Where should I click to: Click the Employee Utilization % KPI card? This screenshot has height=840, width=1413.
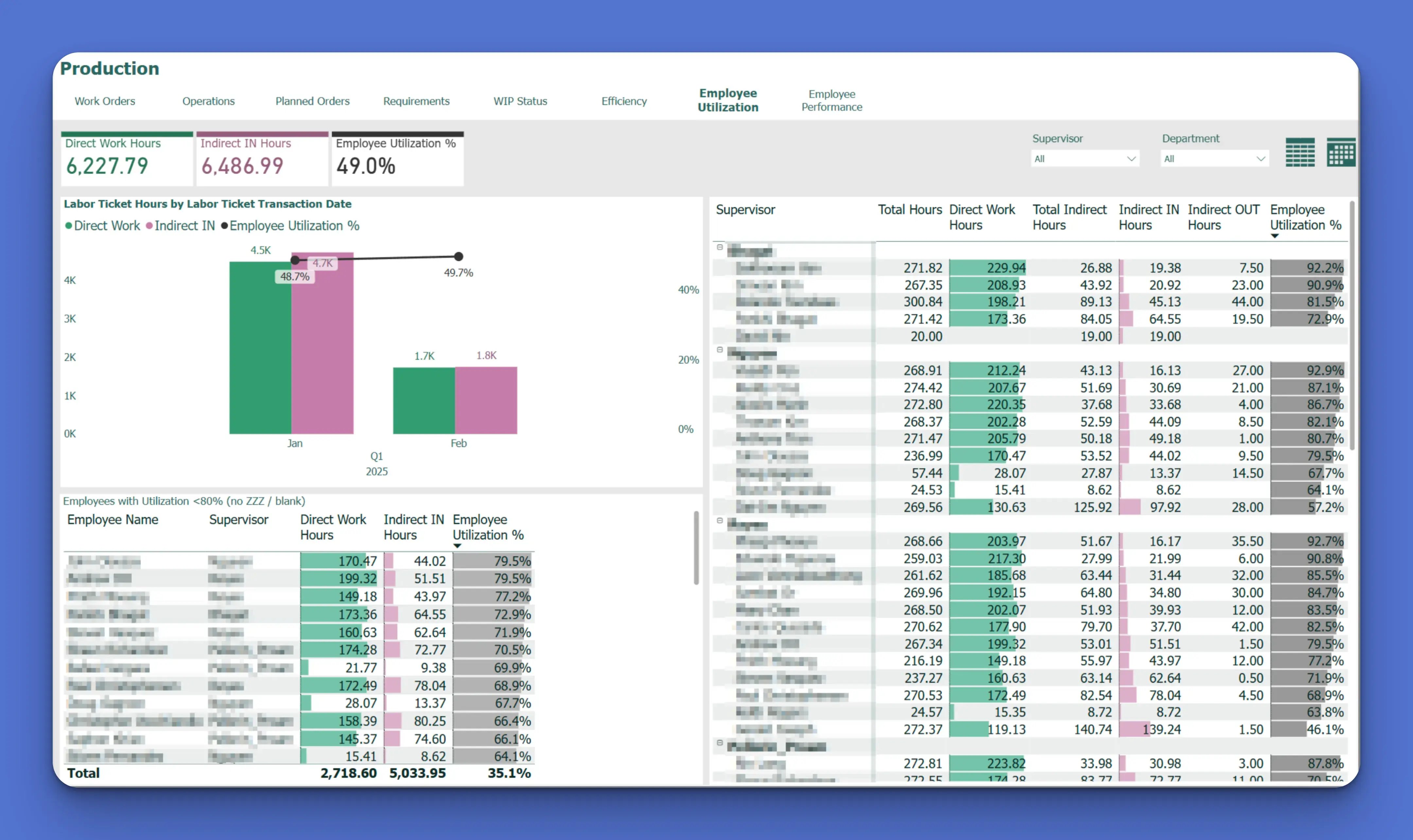[396, 159]
